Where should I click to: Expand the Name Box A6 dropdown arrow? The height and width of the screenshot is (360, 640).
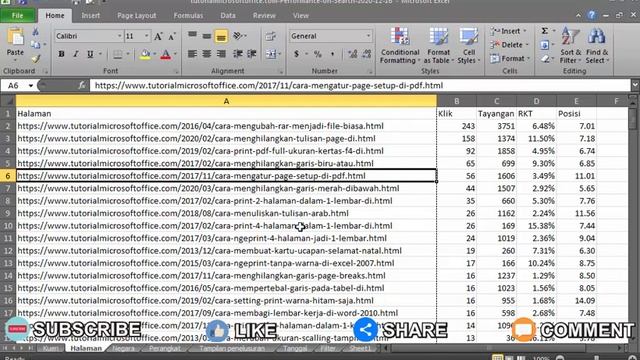tap(31, 86)
